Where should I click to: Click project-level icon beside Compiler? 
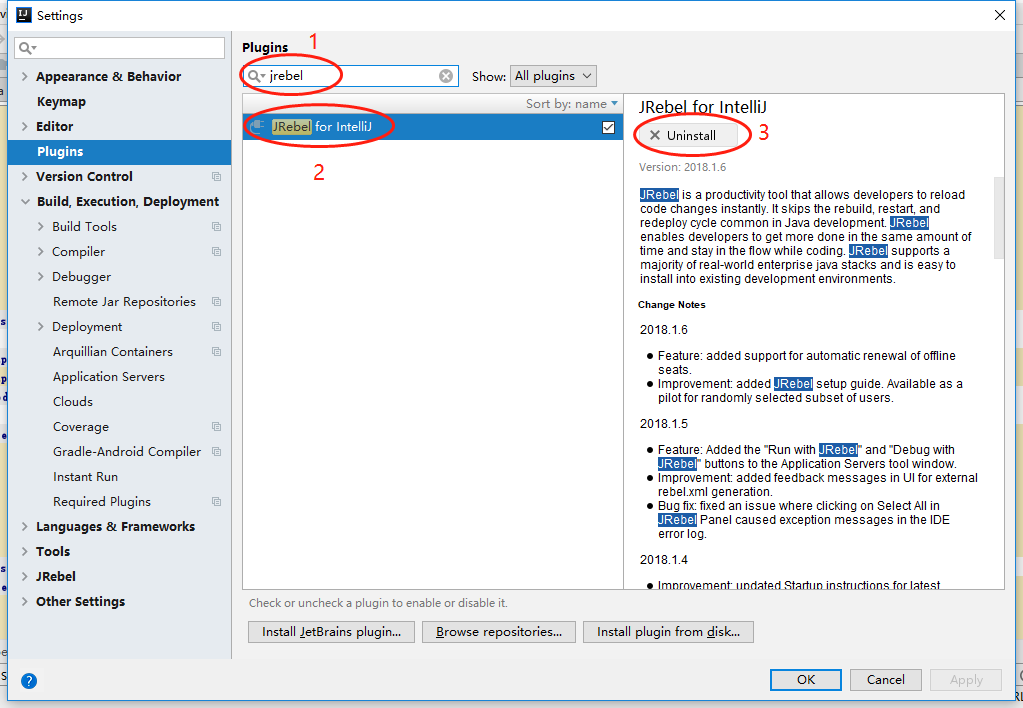pyautogui.click(x=217, y=252)
